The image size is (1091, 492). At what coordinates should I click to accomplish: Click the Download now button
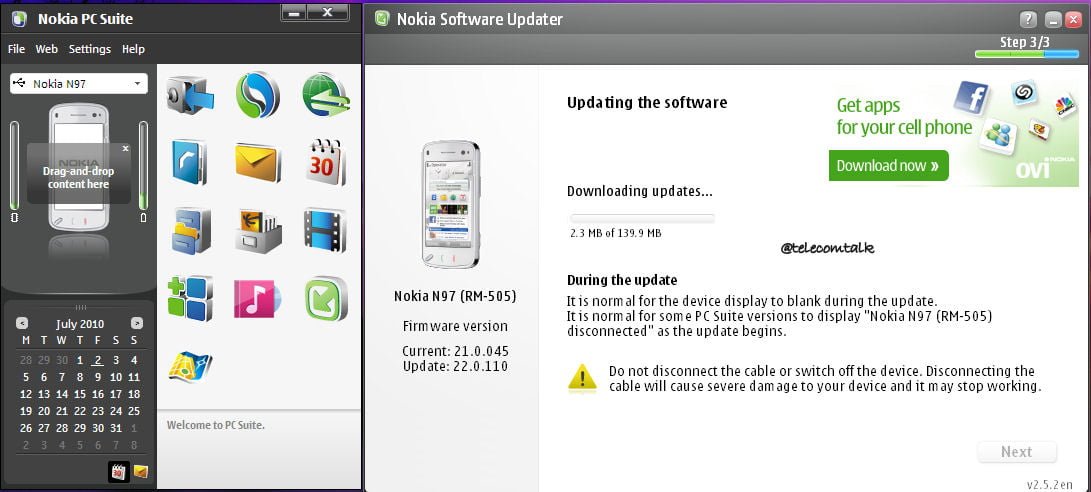coord(889,166)
